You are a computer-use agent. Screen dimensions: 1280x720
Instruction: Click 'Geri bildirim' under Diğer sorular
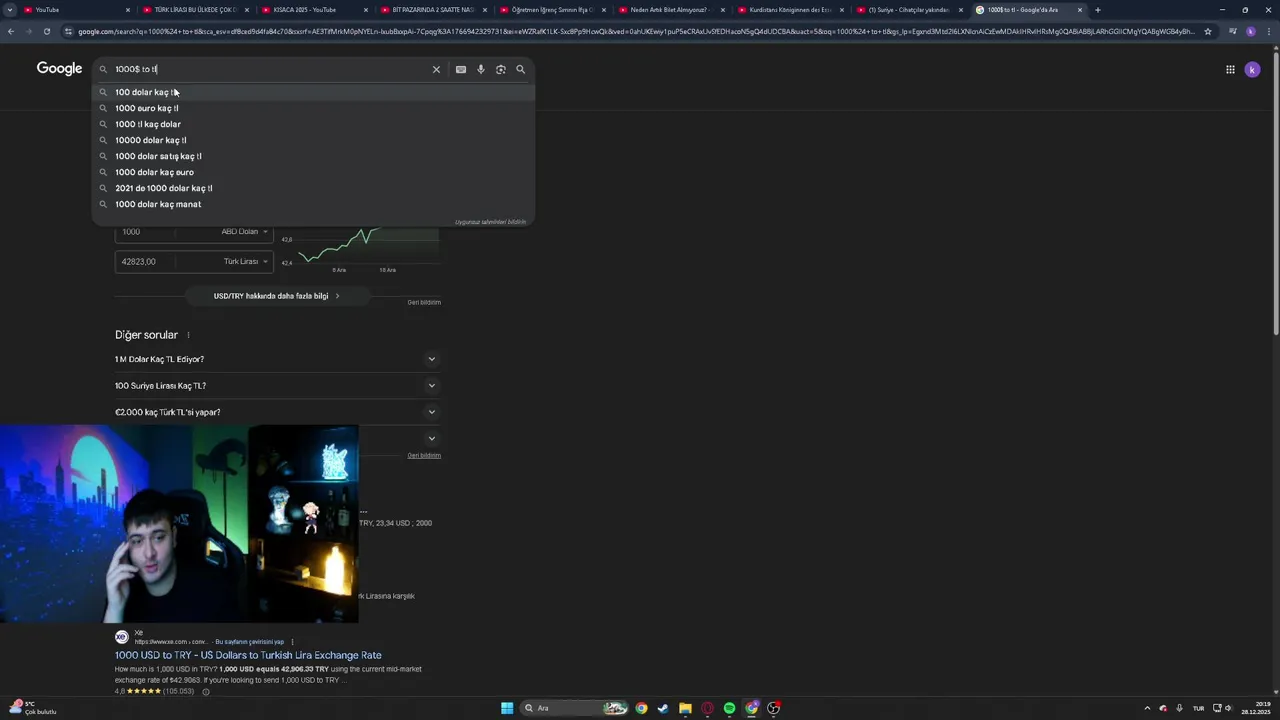424,455
